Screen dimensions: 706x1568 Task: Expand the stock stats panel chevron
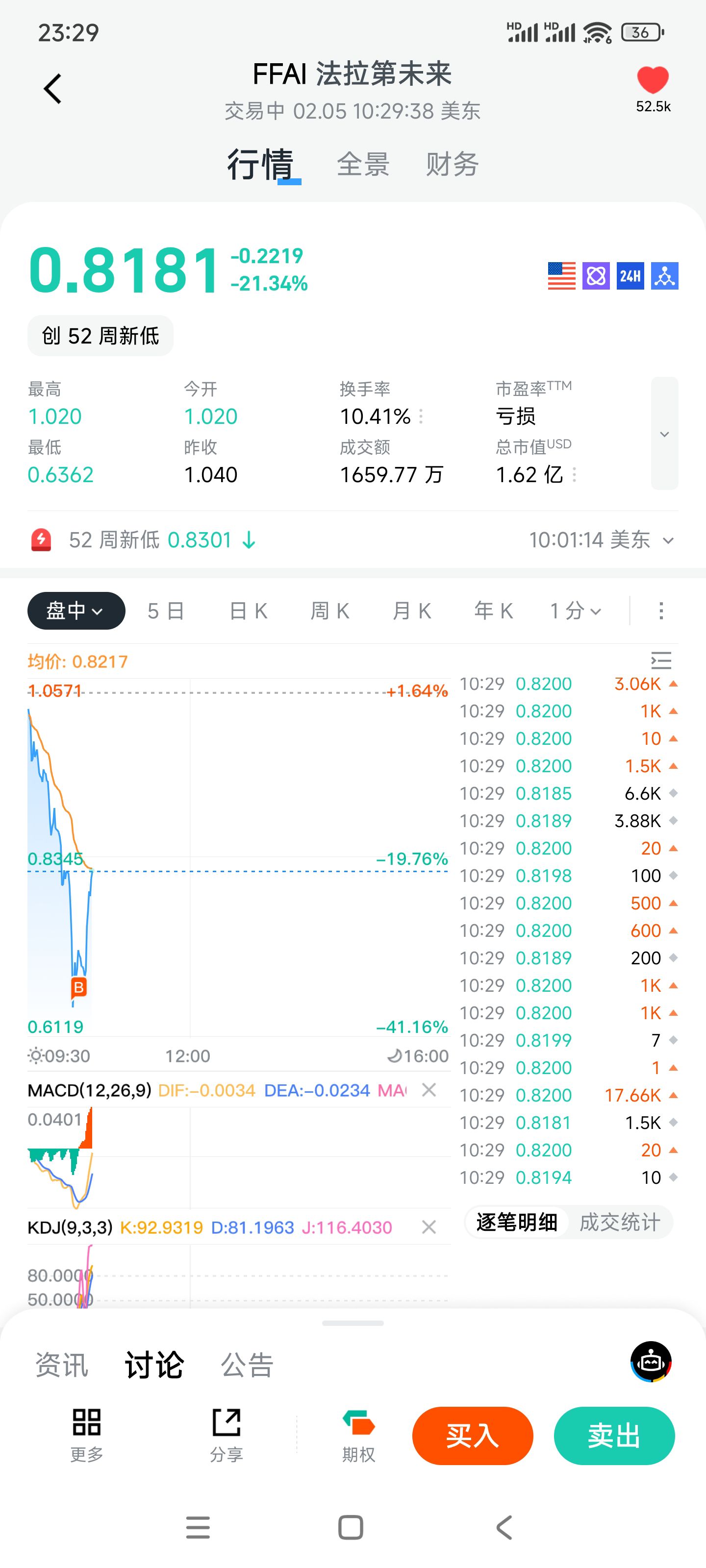(x=665, y=433)
